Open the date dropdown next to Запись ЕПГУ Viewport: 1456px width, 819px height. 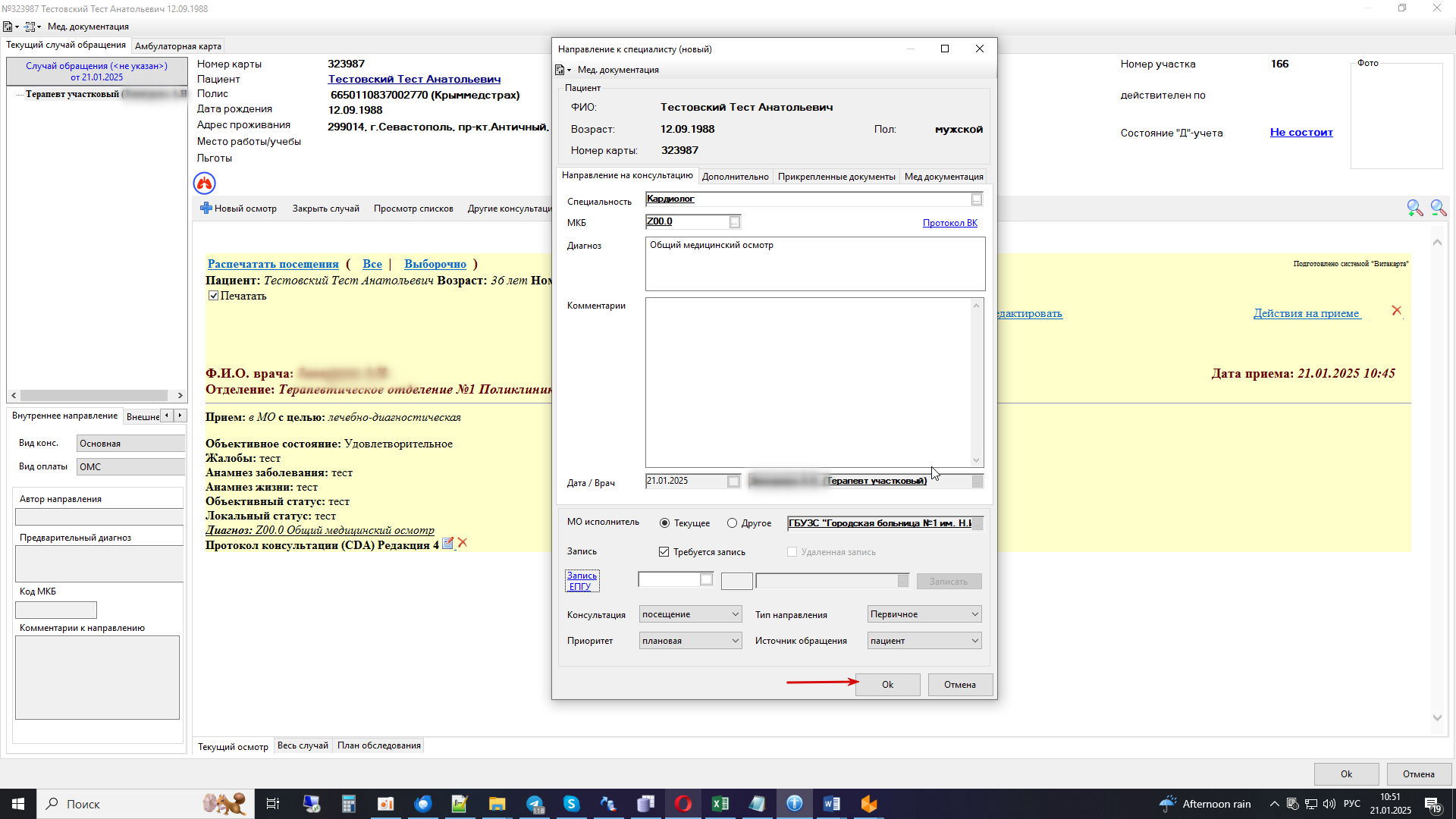[706, 580]
